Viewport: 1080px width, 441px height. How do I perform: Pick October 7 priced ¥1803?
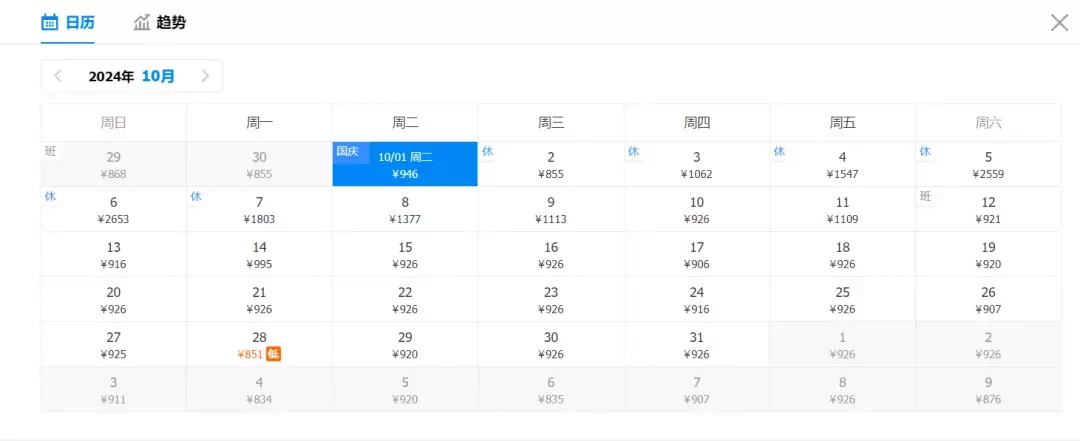(x=259, y=209)
